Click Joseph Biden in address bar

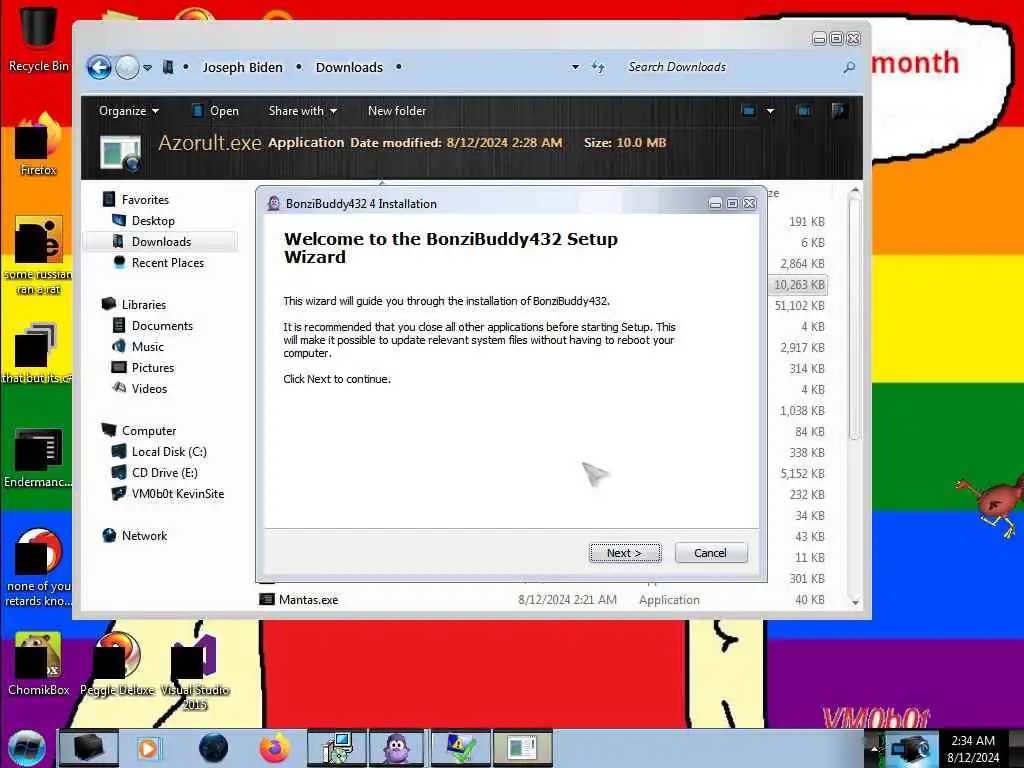coord(242,67)
